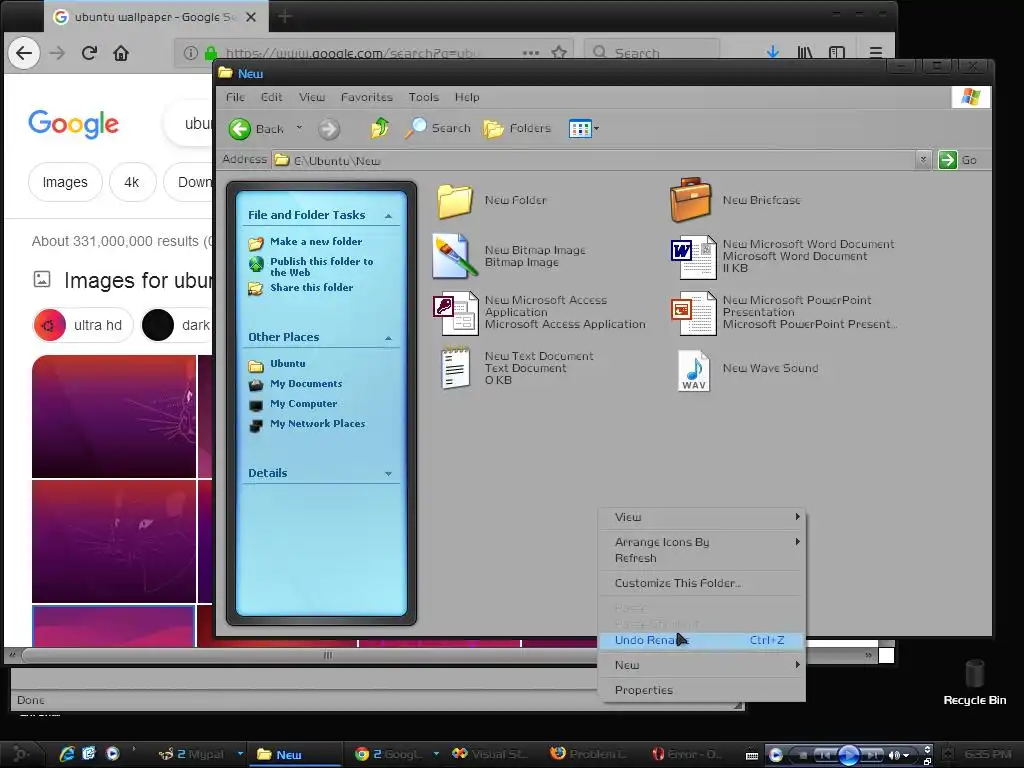Viewport: 1024px width, 768px height.
Task: Select the New Microsoft Access Application icon
Action: pyautogui.click(x=455, y=313)
